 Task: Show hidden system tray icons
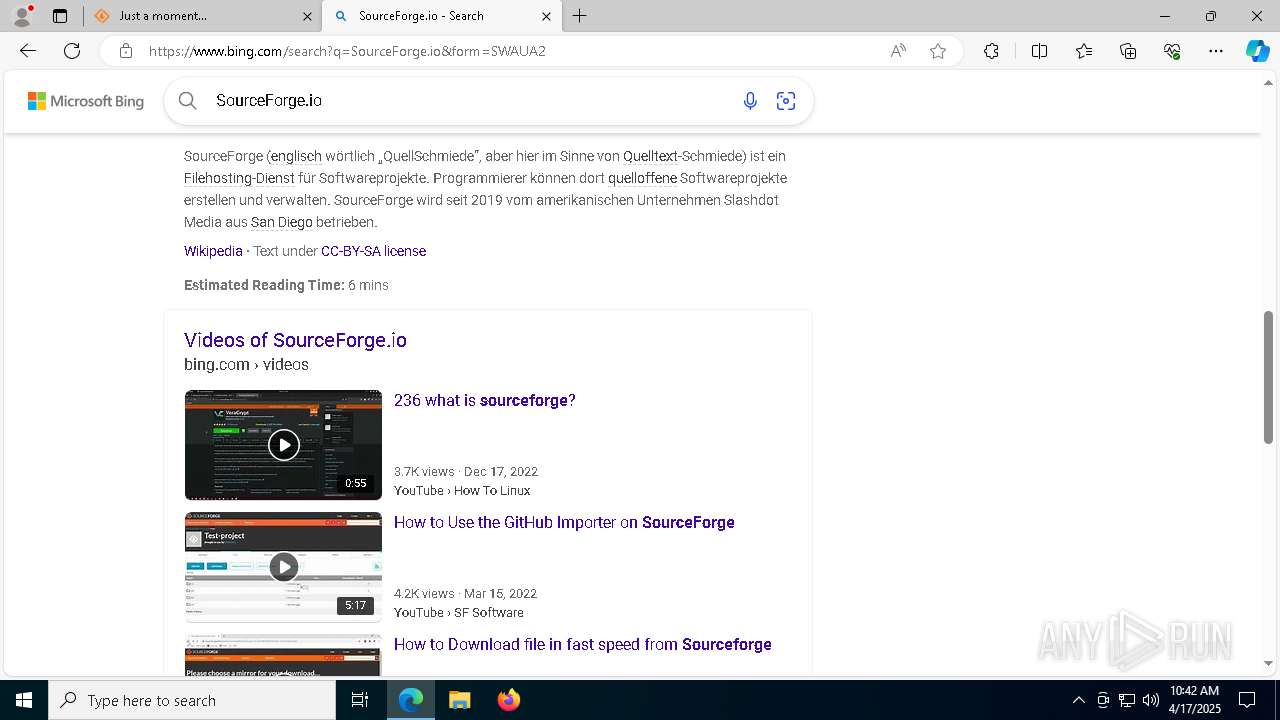(1078, 700)
